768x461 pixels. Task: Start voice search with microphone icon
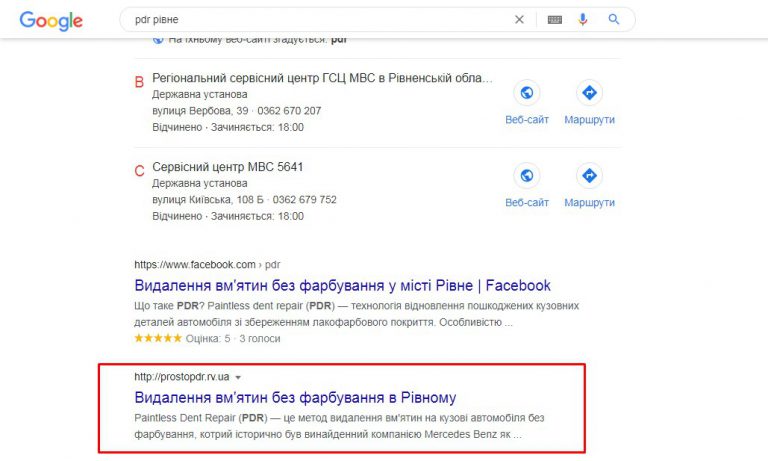[x=582, y=20]
